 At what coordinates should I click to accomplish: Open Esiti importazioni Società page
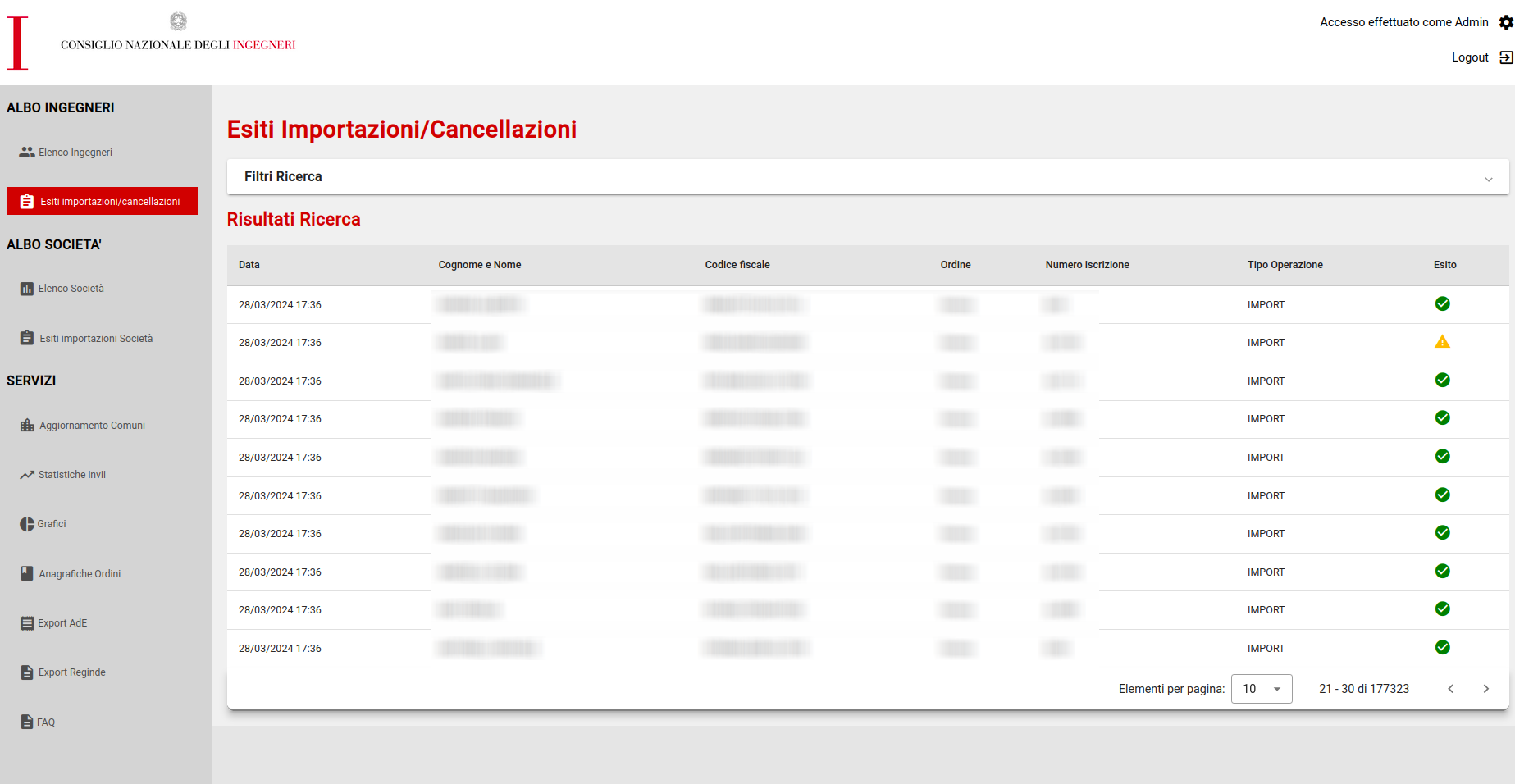(x=95, y=339)
